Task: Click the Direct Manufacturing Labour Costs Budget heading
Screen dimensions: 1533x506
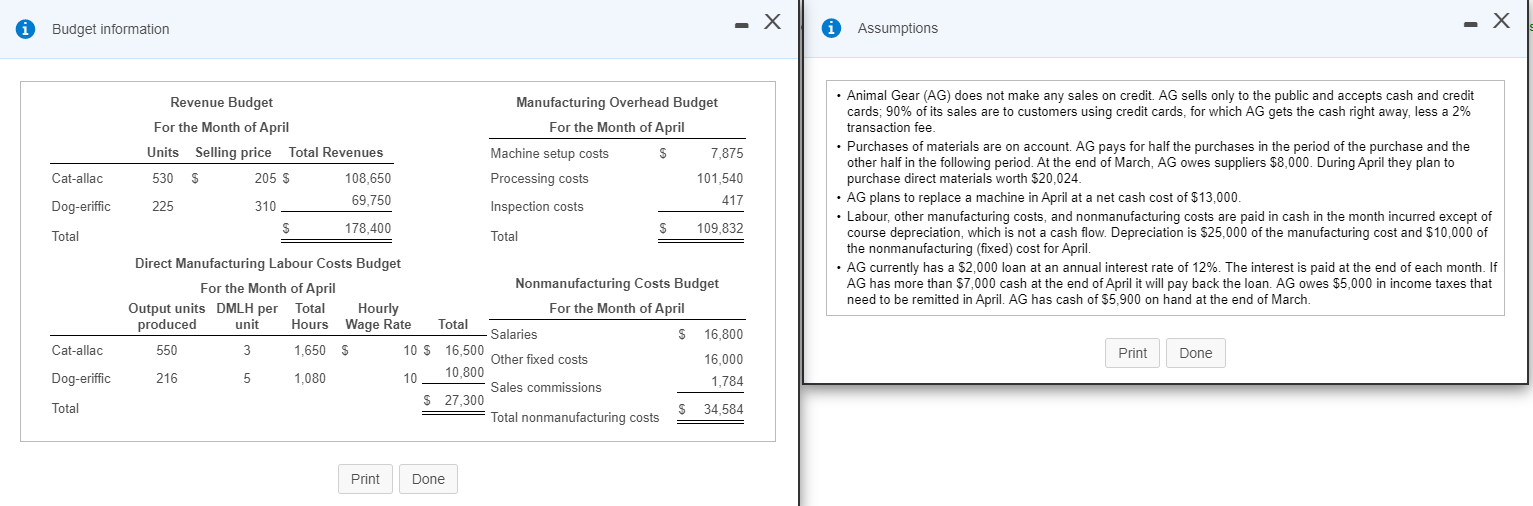Action: click(268, 263)
